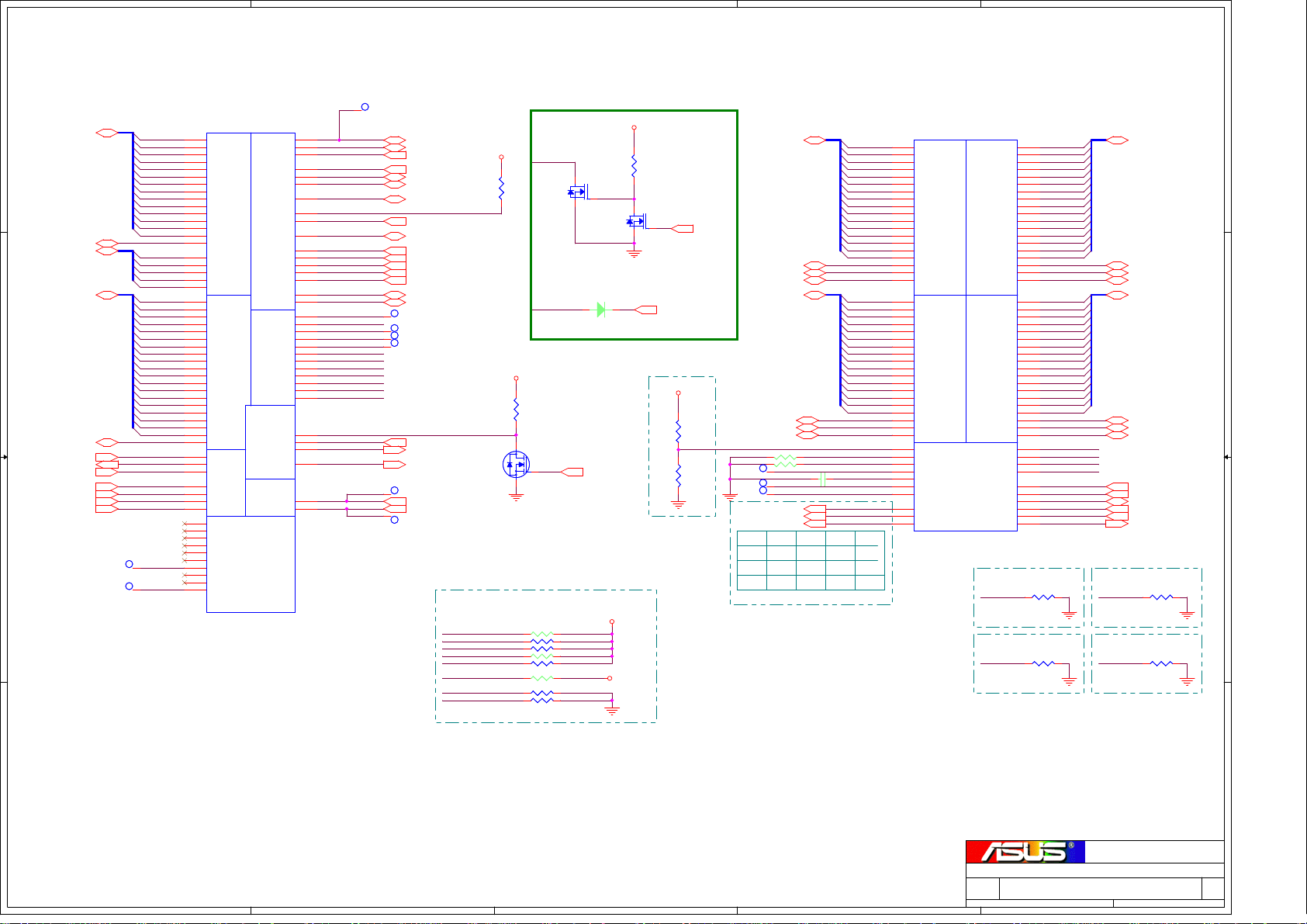The image size is (1307, 924).
Task: Select the resistor in the top-right small dashed box
Action: 1161,597
